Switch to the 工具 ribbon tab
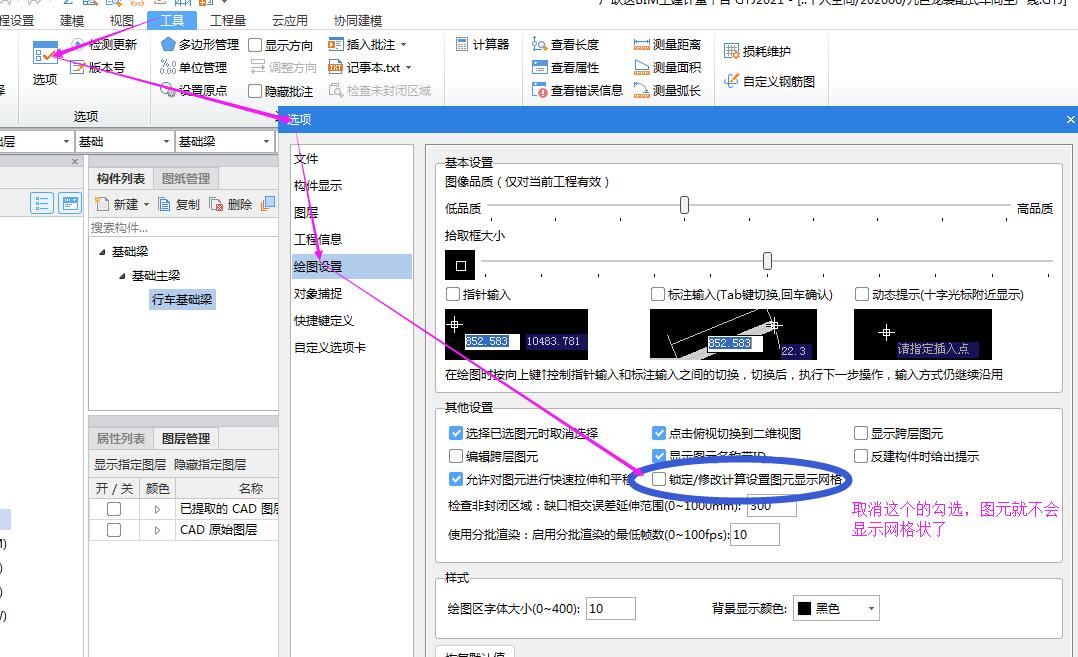The width and height of the screenshot is (1078, 657). point(172,21)
